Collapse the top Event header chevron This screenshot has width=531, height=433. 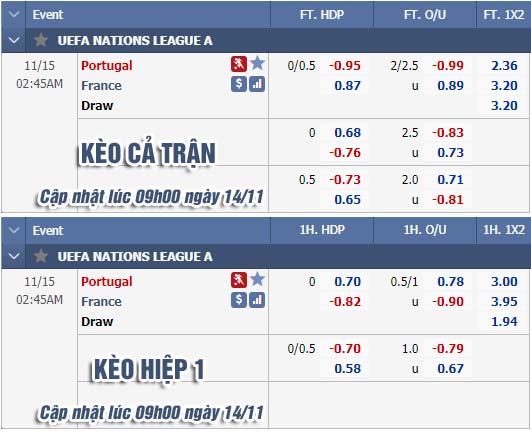coord(14,15)
